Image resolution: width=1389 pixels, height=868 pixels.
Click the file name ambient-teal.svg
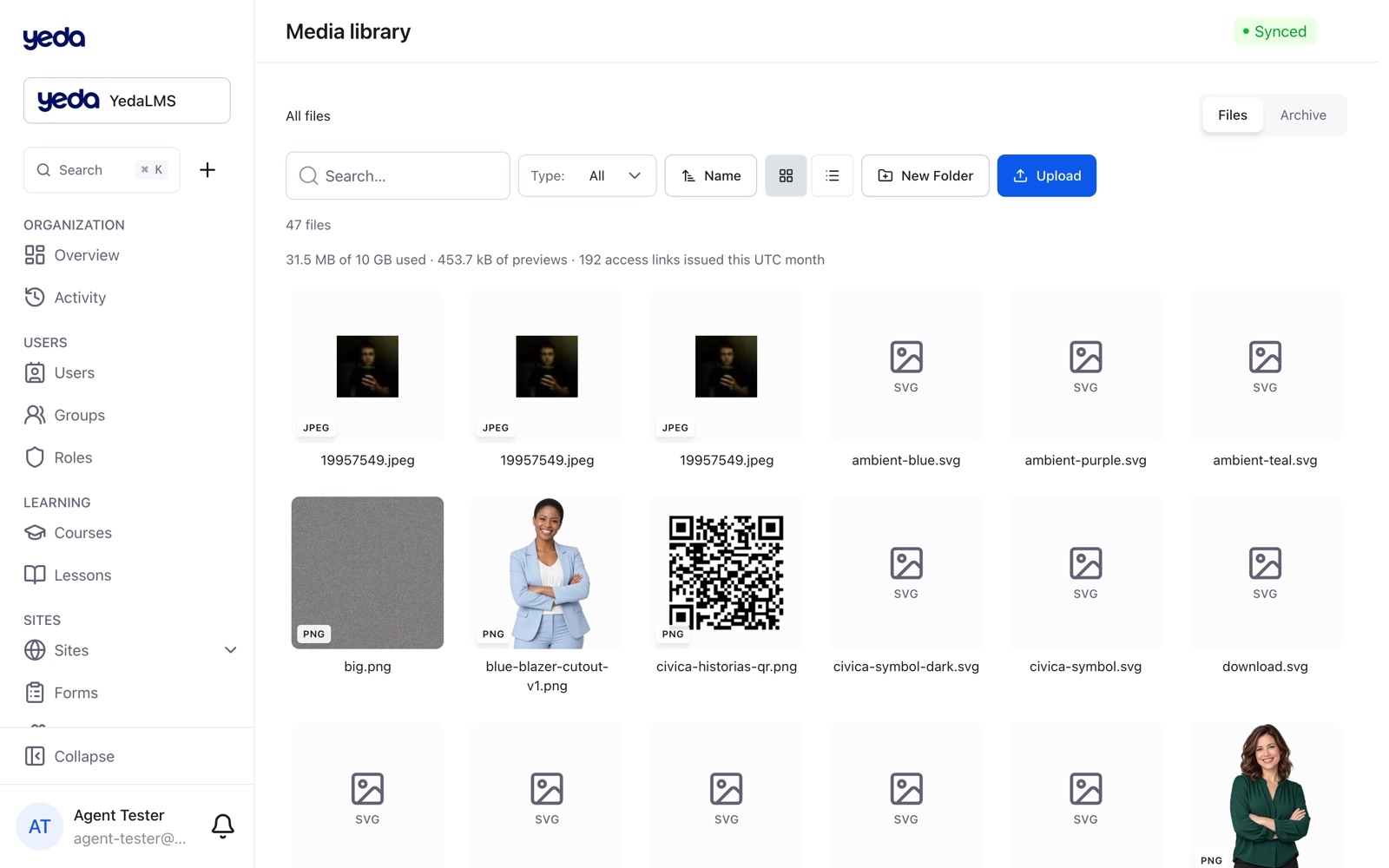click(x=1265, y=460)
